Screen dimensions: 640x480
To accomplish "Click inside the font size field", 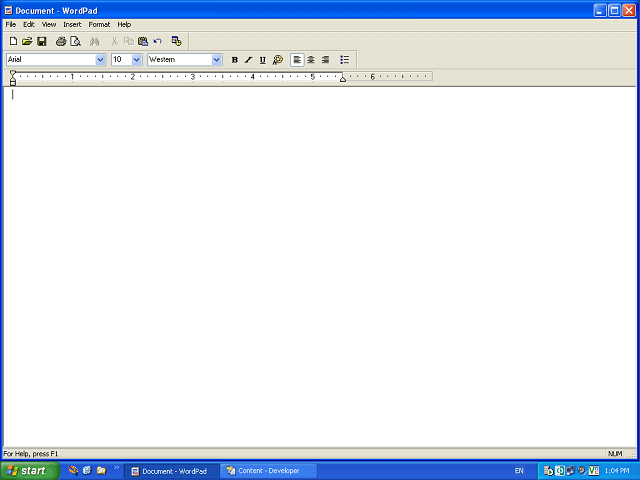I will (x=122, y=60).
